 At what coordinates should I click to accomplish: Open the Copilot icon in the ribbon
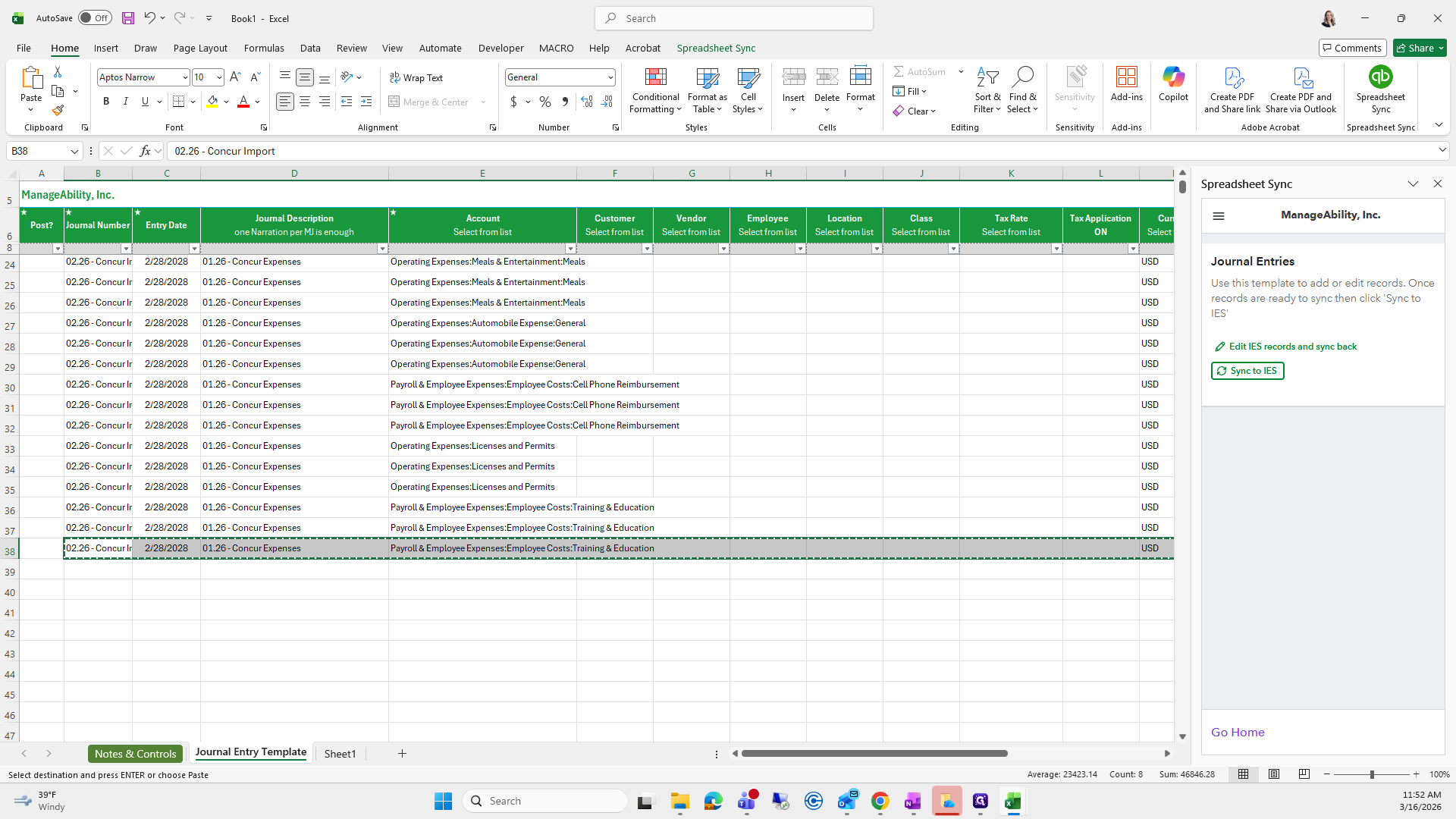[x=1173, y=77]
